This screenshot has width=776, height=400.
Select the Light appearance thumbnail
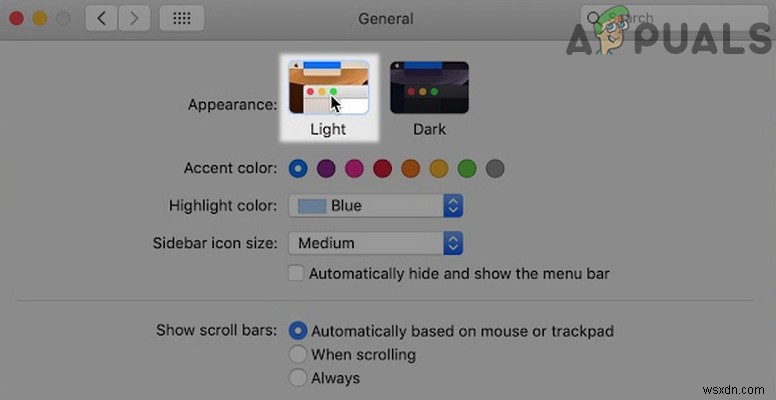click(328, 87)
